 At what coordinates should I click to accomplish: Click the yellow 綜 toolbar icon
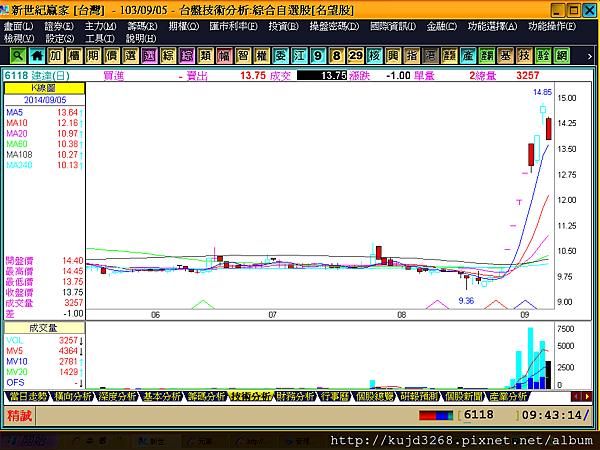(x=168, y=56)
